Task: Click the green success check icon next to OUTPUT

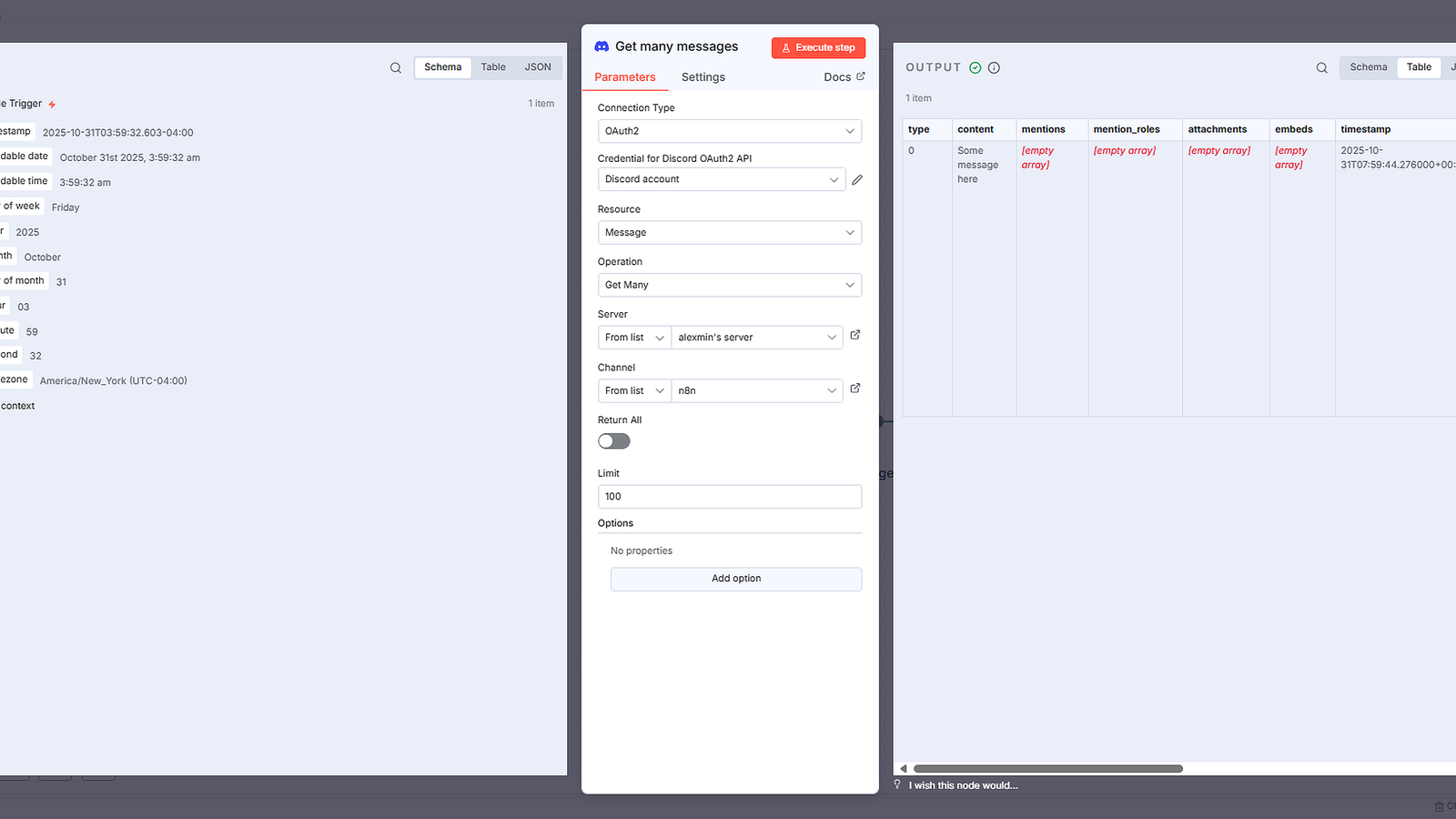Action: pyautogui.click(x=976, y=67)
